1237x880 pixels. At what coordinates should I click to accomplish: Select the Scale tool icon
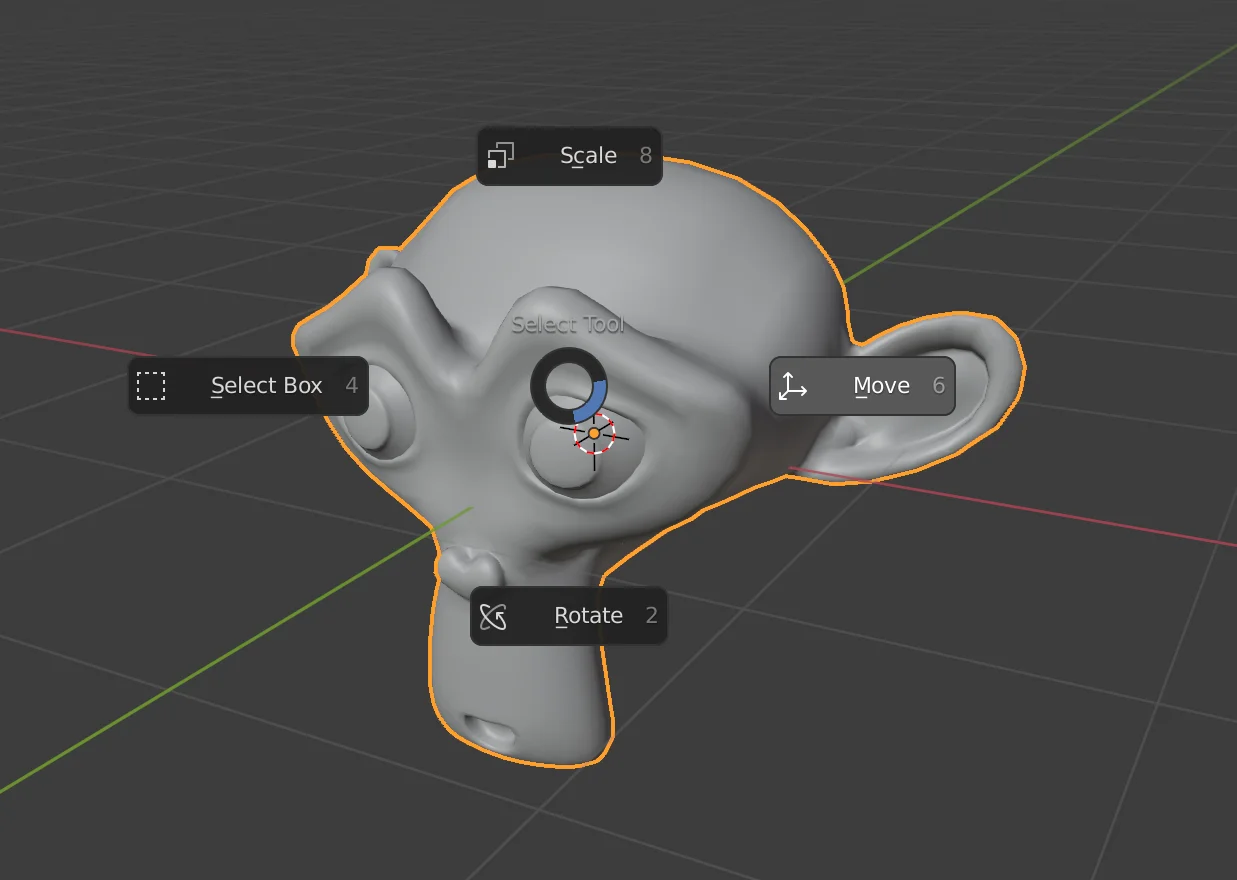[500, 155]
